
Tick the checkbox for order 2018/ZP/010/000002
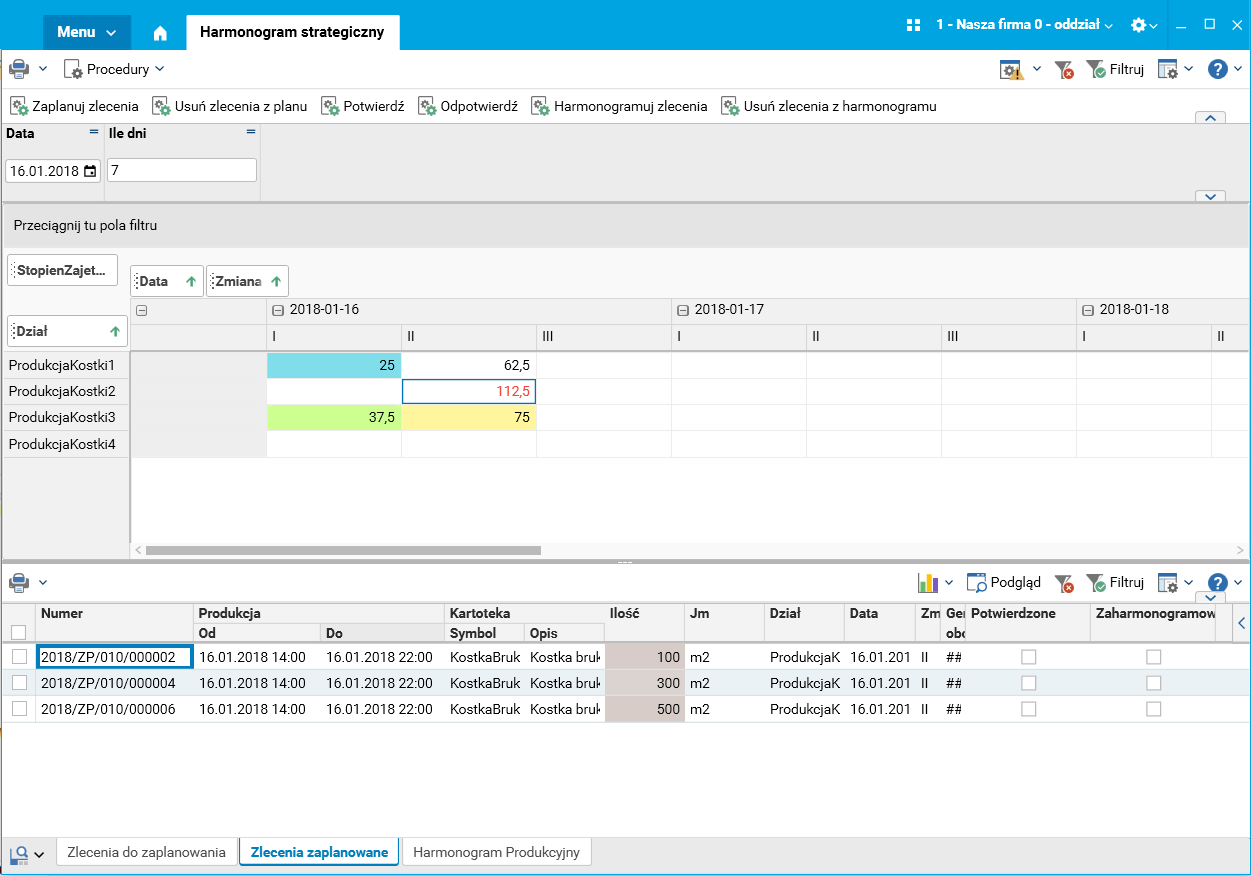point(19,656)
